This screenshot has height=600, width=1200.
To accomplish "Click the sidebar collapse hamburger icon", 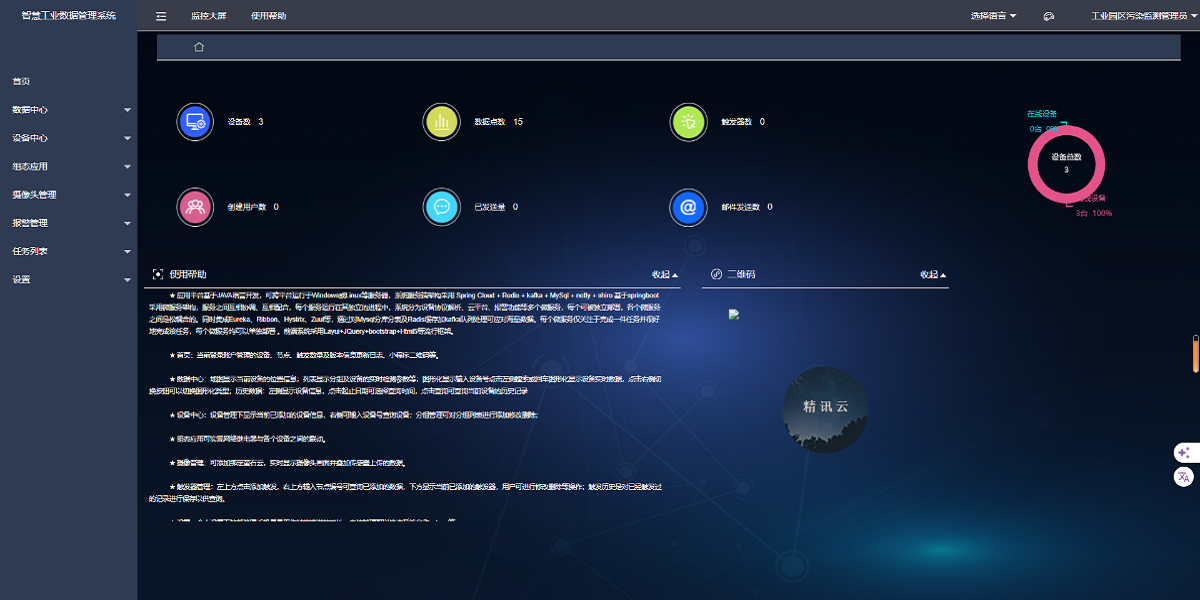I will click(161, 16).
